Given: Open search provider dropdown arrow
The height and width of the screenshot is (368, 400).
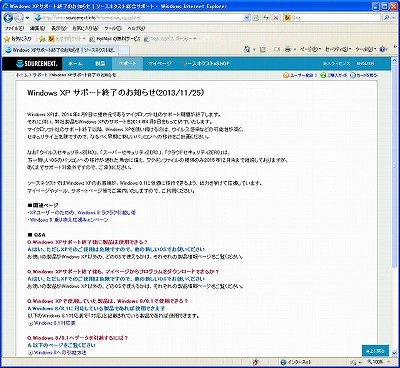Looking at the screenshot, I should tap(393, 18).
